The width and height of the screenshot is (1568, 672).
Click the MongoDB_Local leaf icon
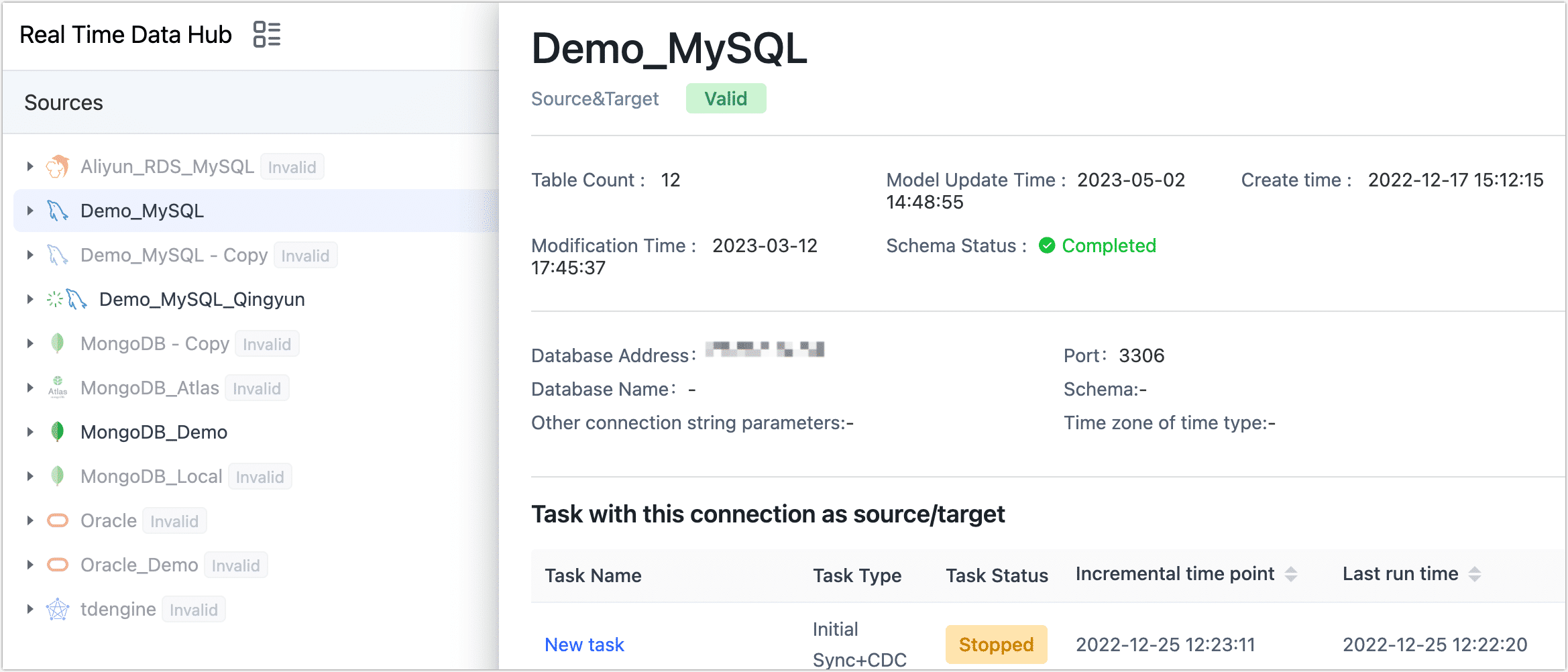click(x=58, y=476)
